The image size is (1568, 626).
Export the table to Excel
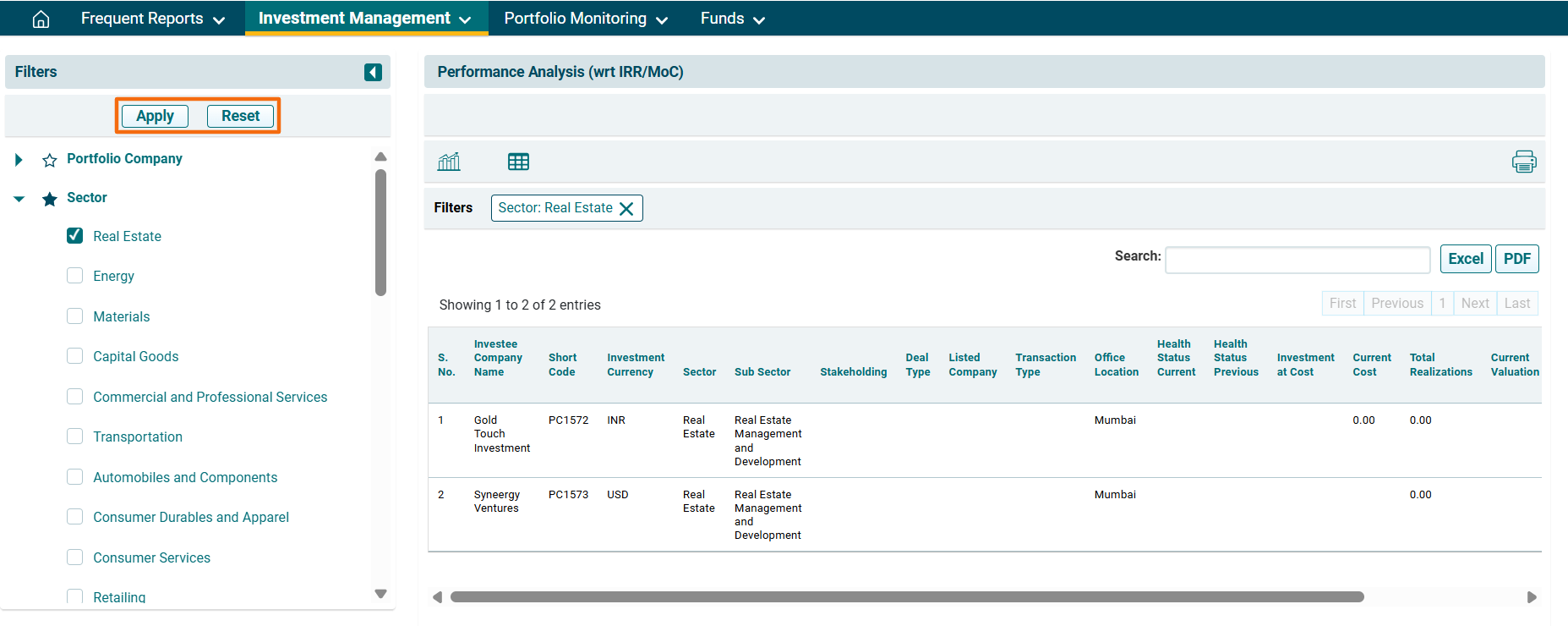pyautogui.click(x=1465, y=259)
